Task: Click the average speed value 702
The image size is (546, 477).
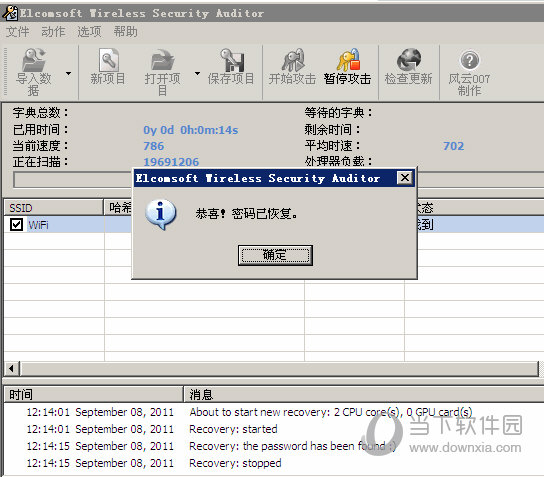Action: point(453,146)
